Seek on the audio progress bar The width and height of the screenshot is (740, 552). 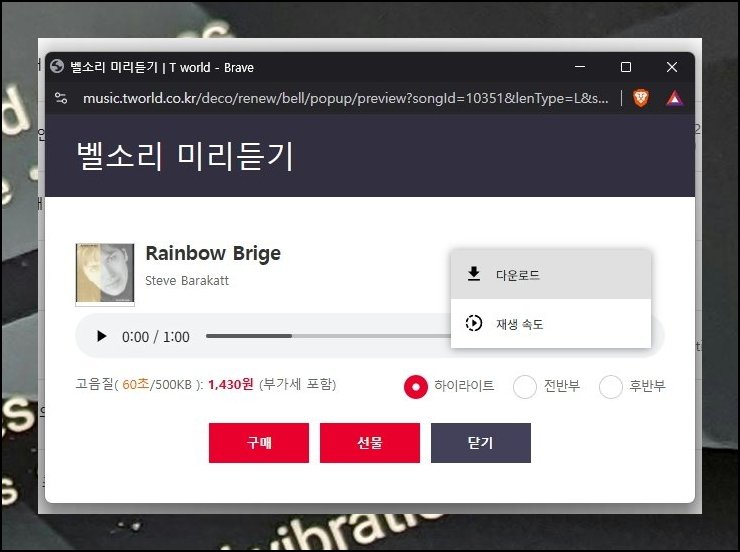coord(328,336)
